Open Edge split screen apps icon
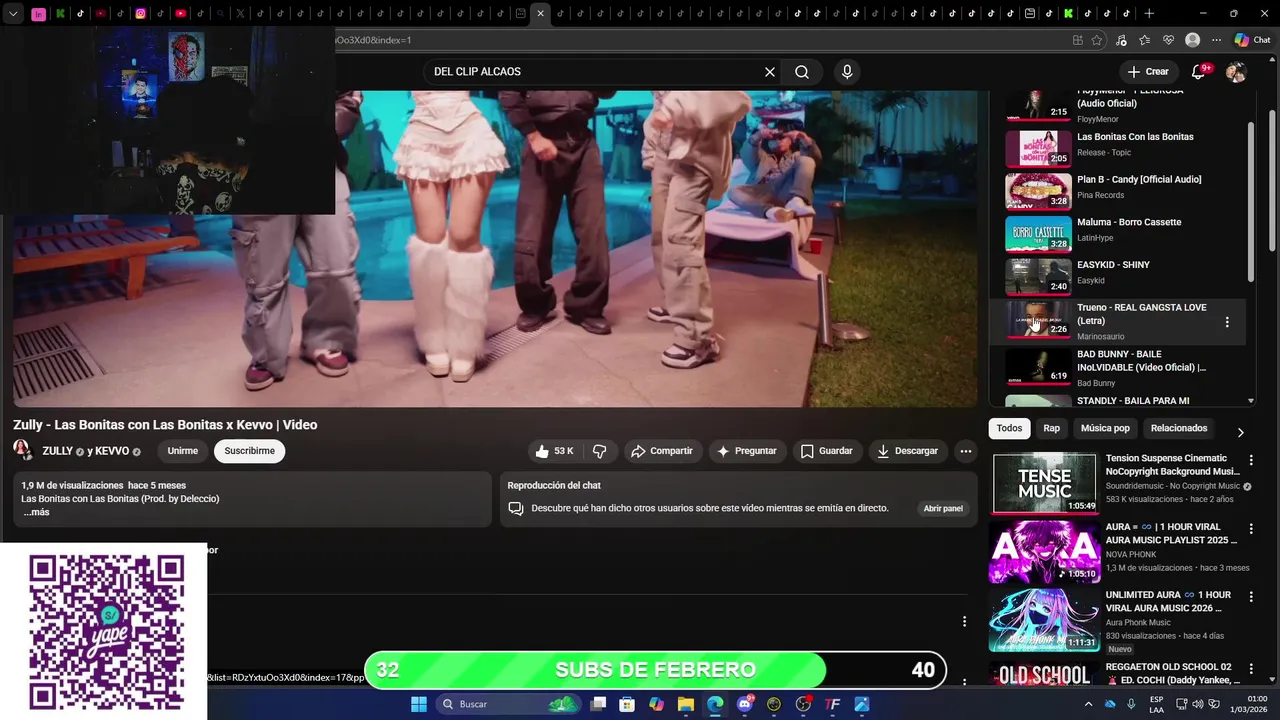 coord(1077,40)
